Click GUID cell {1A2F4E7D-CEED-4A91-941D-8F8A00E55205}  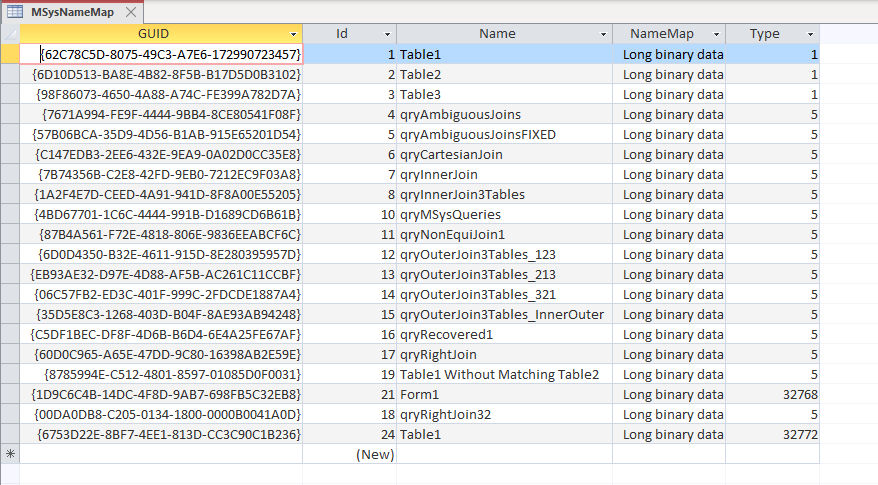coord(161,194)
